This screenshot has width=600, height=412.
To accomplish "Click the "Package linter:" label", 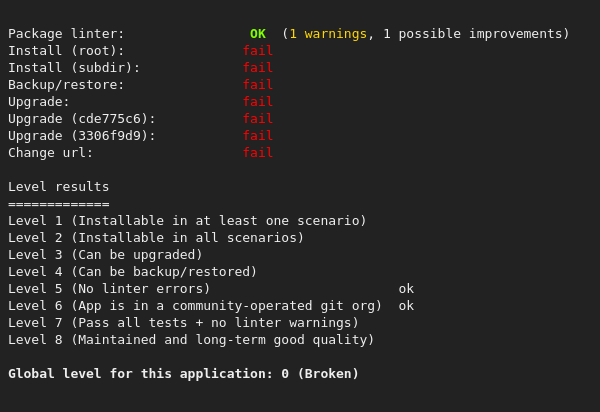I will click(66, 34).
